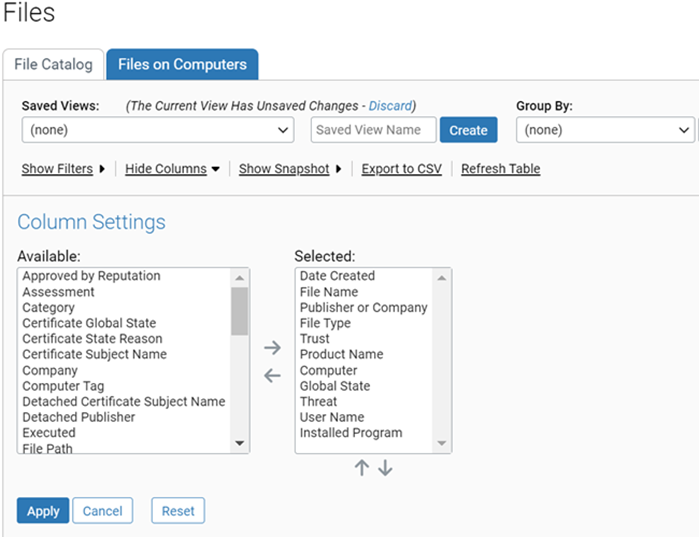Screen dimensions: 699x537
Task: Select Certificate Global State in Available list
Action: (x=89, y=323)
